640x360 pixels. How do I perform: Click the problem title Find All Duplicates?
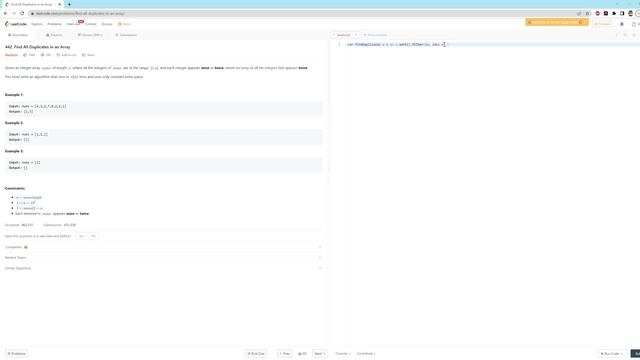pos(38,47)
